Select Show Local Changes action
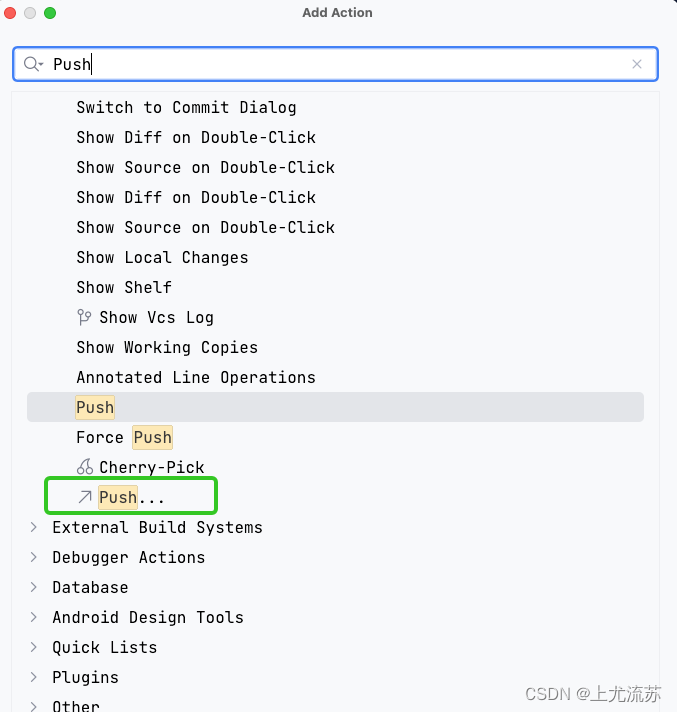 [x=162, y=257]
